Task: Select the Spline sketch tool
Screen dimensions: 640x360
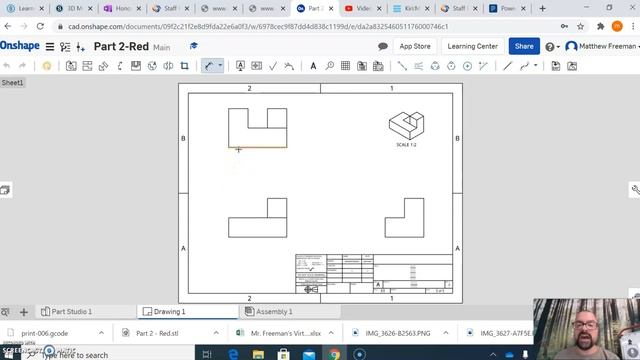Action: [x=524, y=66]
